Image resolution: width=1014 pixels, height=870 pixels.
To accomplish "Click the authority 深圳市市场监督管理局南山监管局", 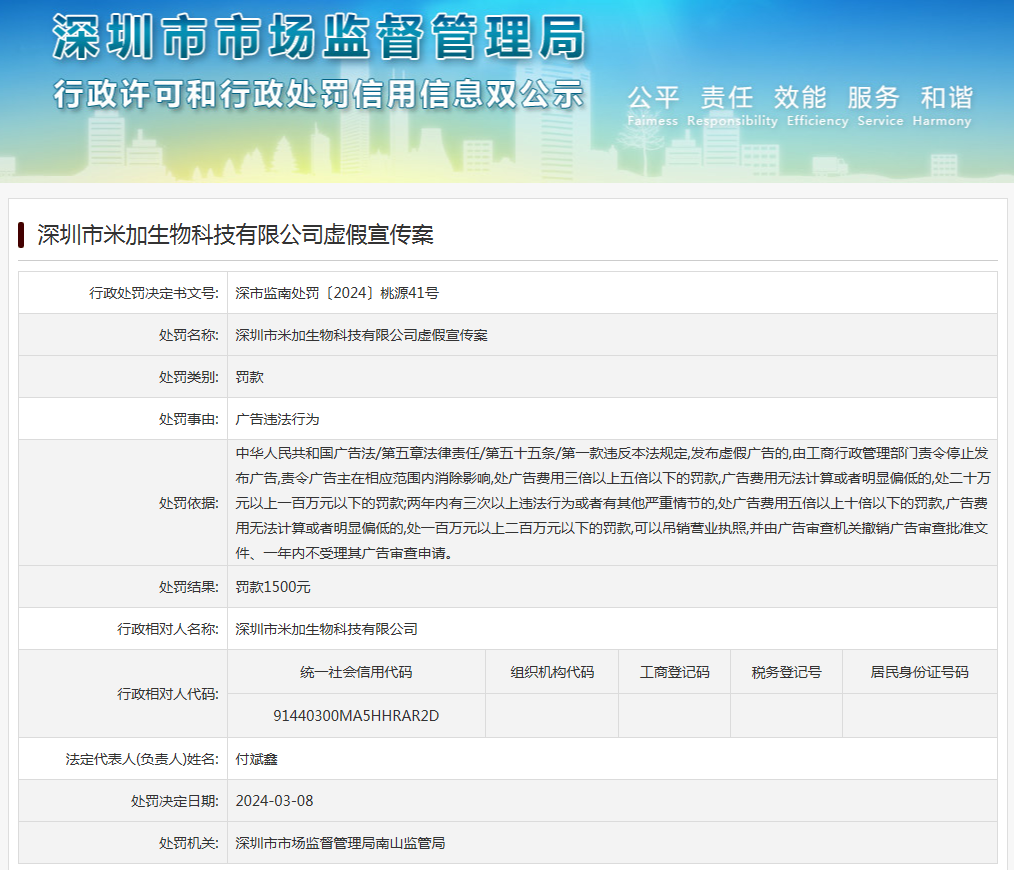I will (340, 843).
